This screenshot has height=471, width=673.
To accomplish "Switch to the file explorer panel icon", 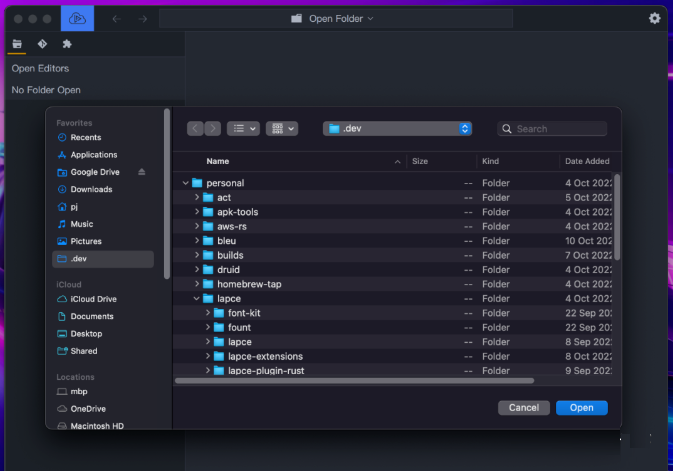I will [x=17, y=44].
